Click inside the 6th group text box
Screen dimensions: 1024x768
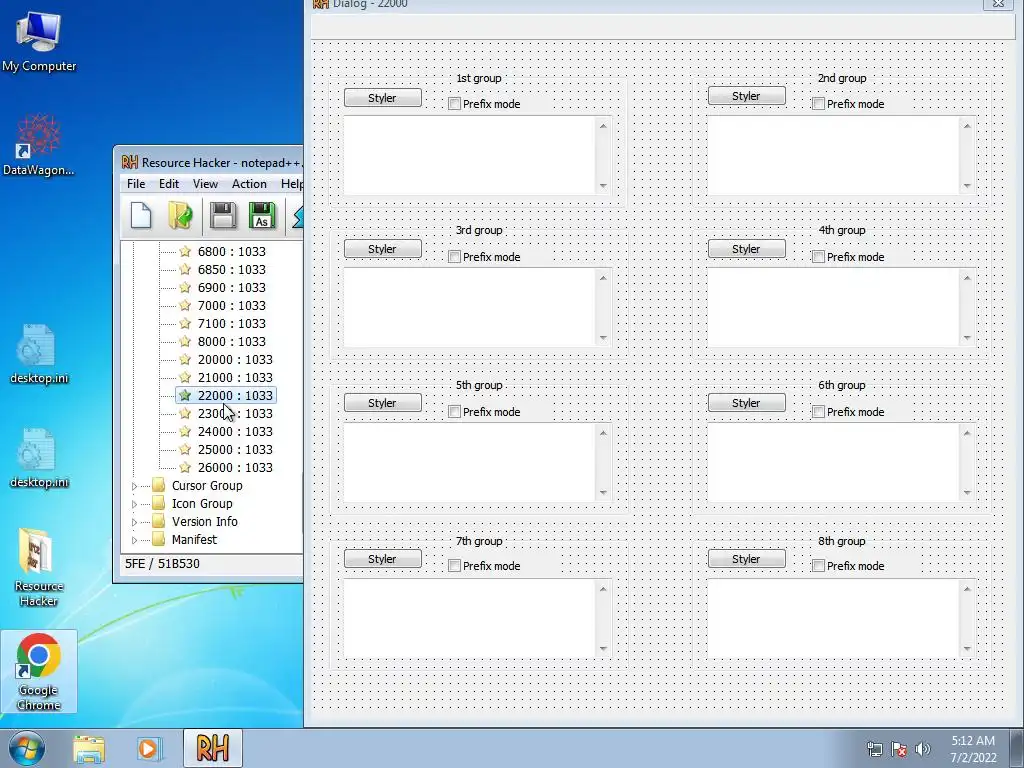[833, 462]
